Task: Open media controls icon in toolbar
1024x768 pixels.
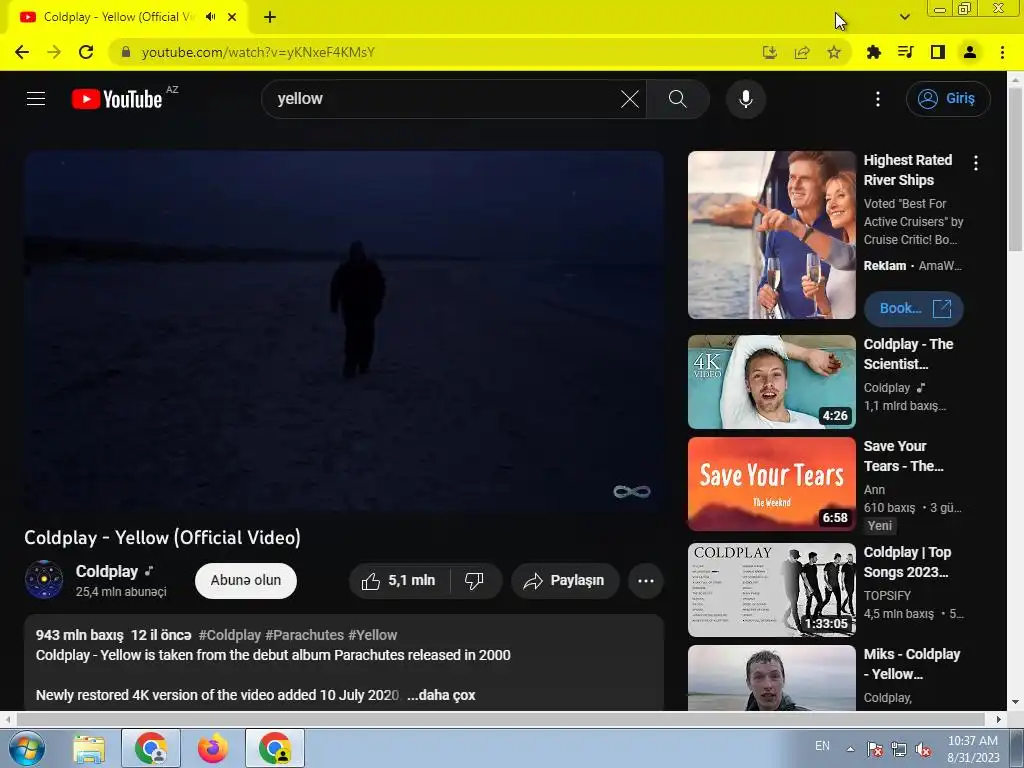Action: tap(906, 52)
